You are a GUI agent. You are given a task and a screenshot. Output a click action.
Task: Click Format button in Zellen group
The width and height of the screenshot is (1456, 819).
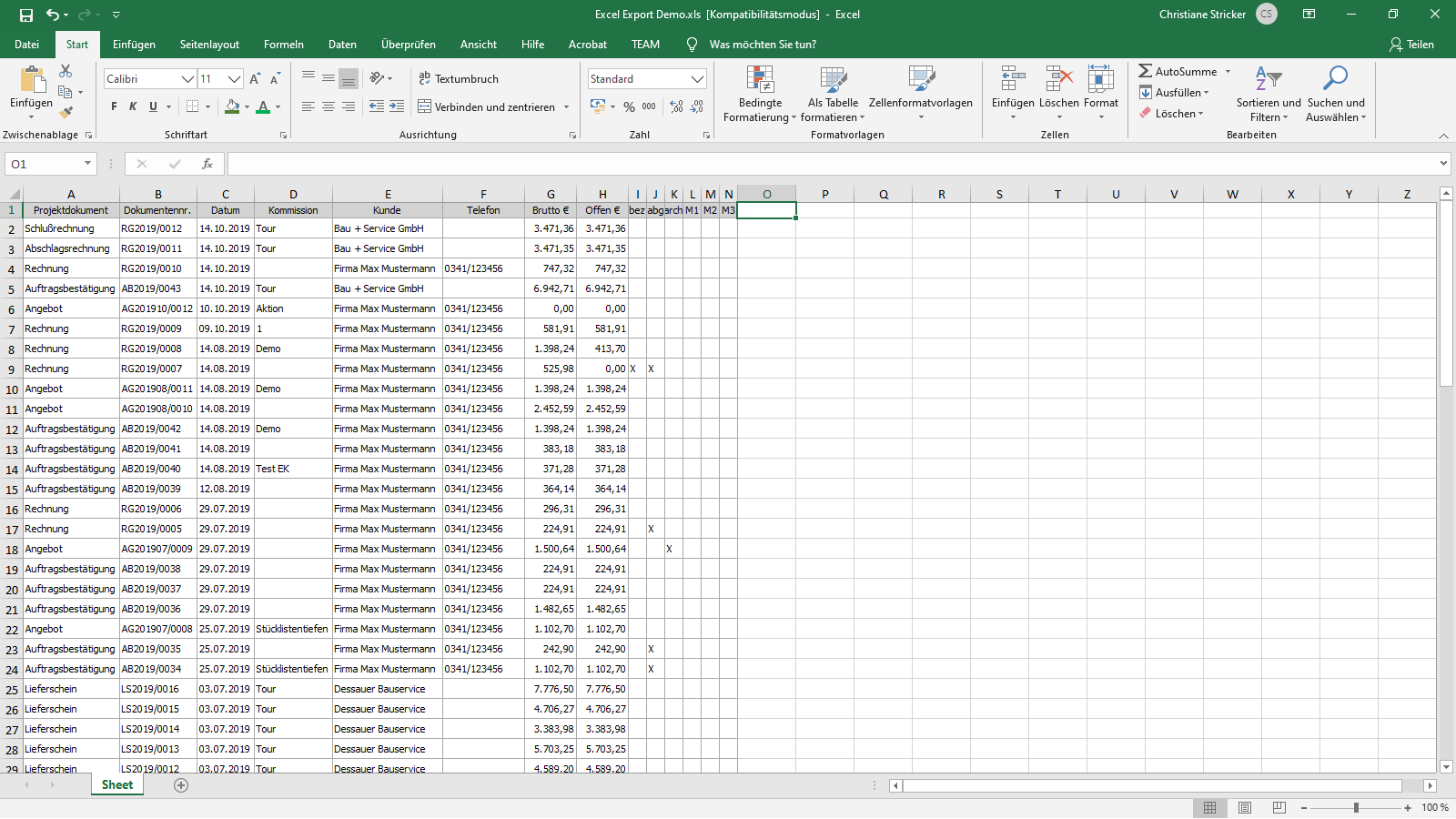tap(1101, 91)
